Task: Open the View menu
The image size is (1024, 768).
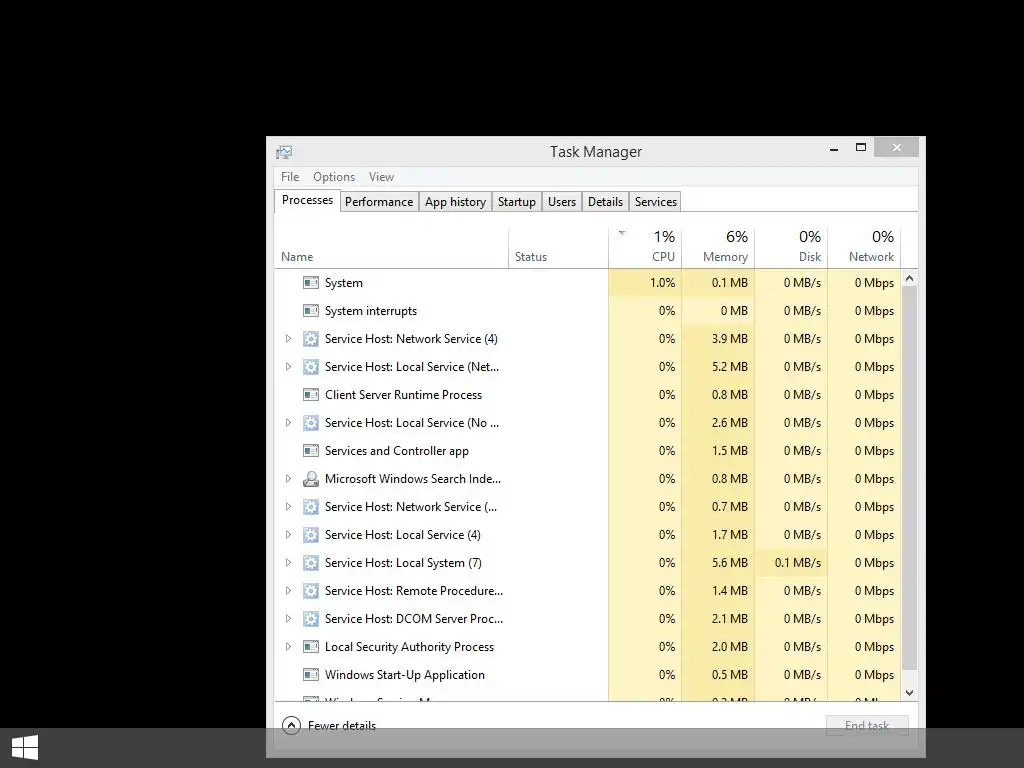Action: (381, 177)
